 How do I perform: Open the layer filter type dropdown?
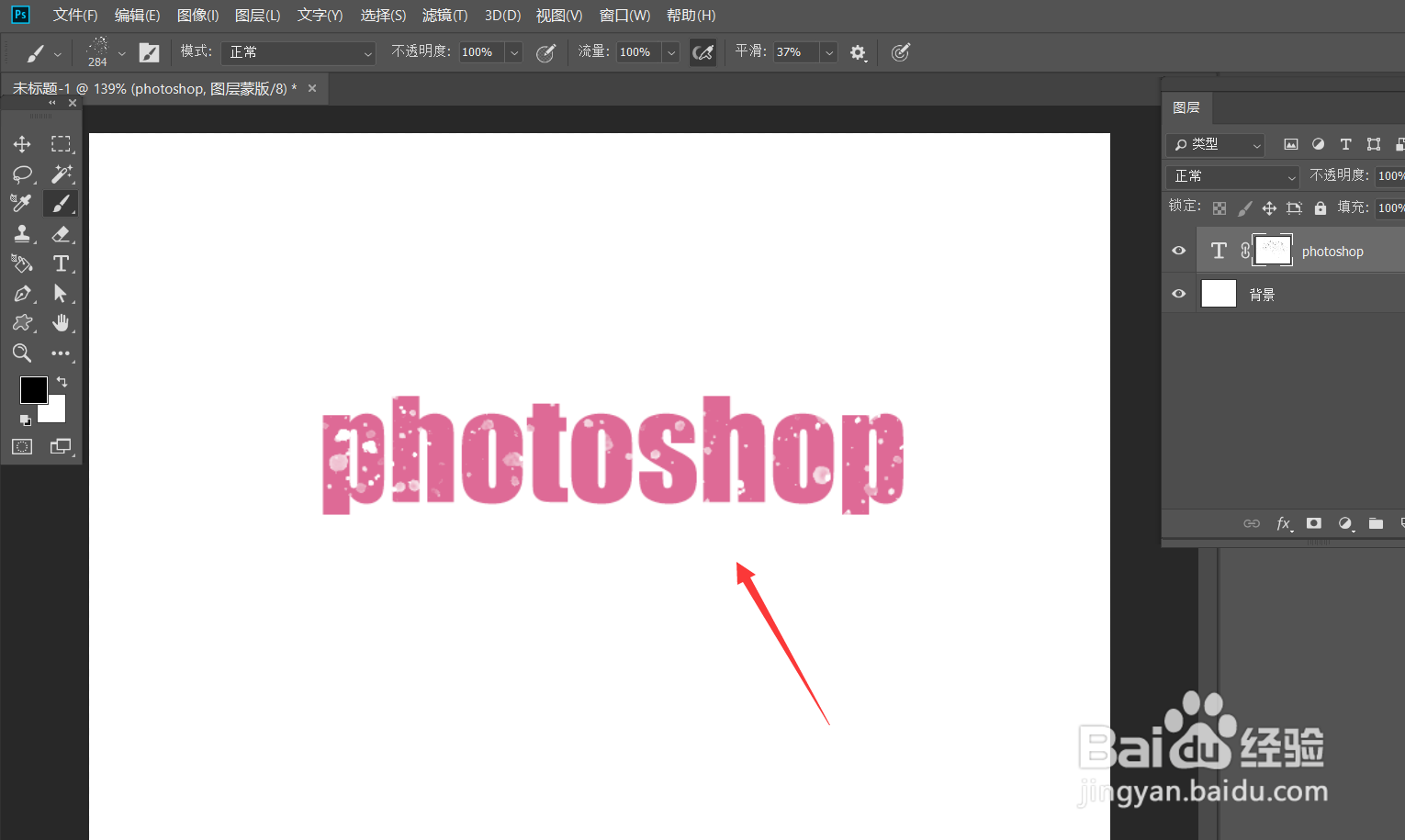coord(1216,144)
